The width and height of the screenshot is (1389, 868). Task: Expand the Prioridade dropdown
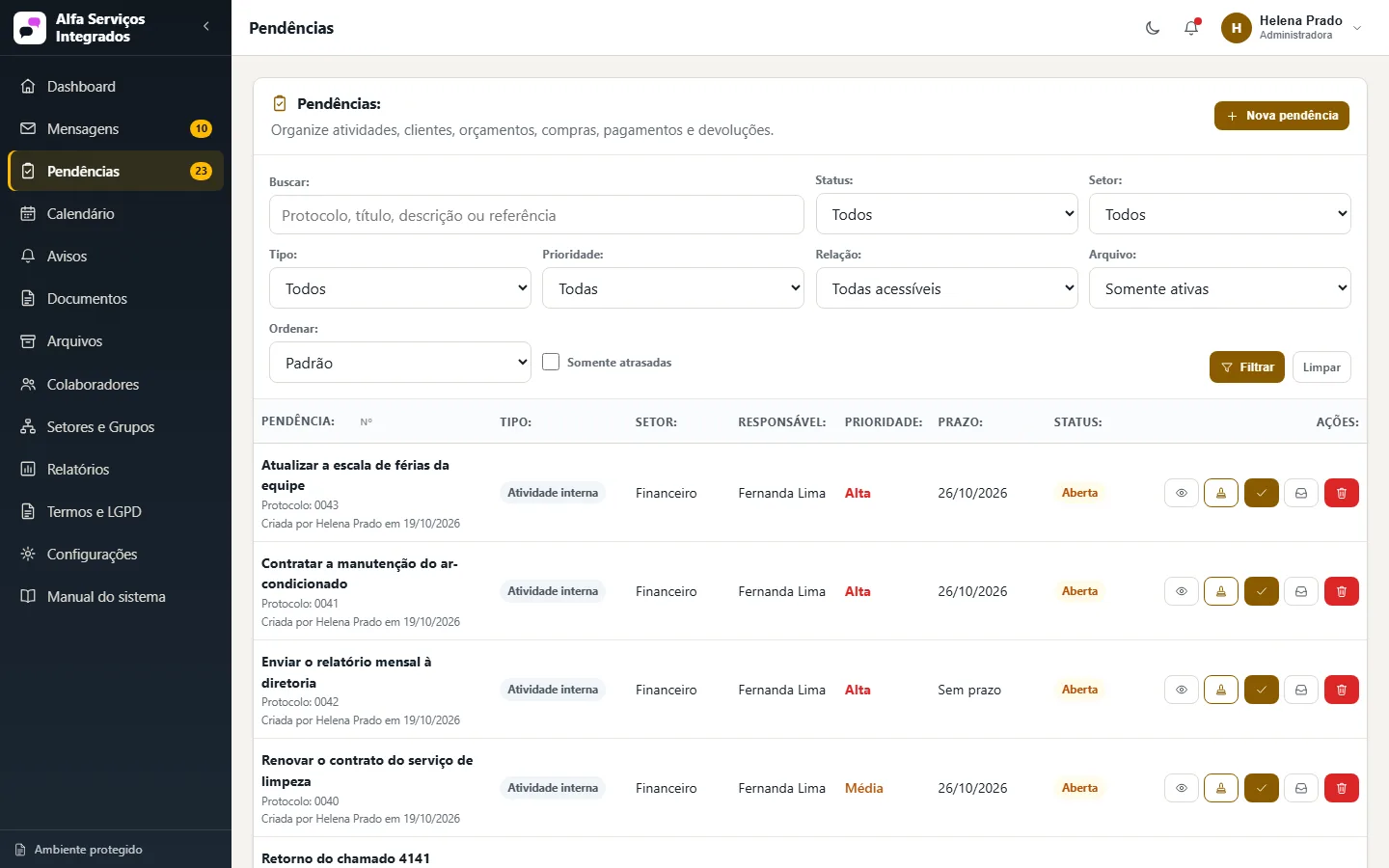coord(673,288)
